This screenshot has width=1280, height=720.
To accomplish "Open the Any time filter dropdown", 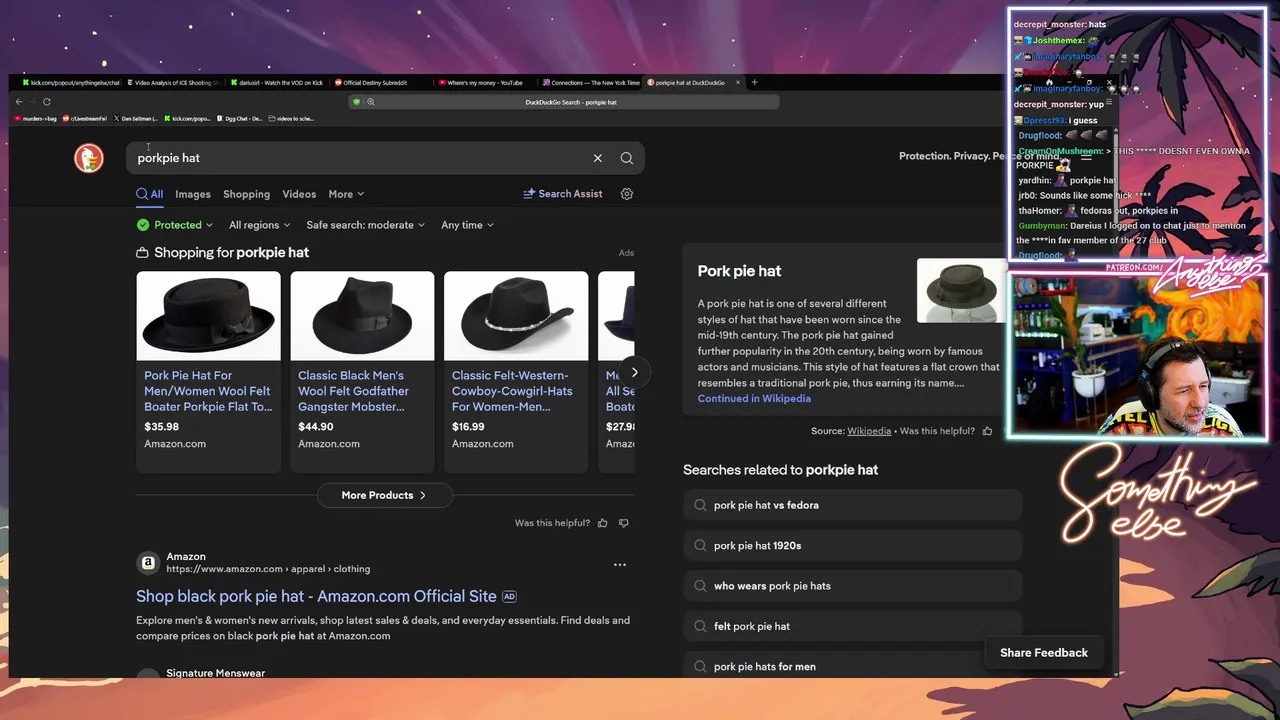I will click(467, 225).
